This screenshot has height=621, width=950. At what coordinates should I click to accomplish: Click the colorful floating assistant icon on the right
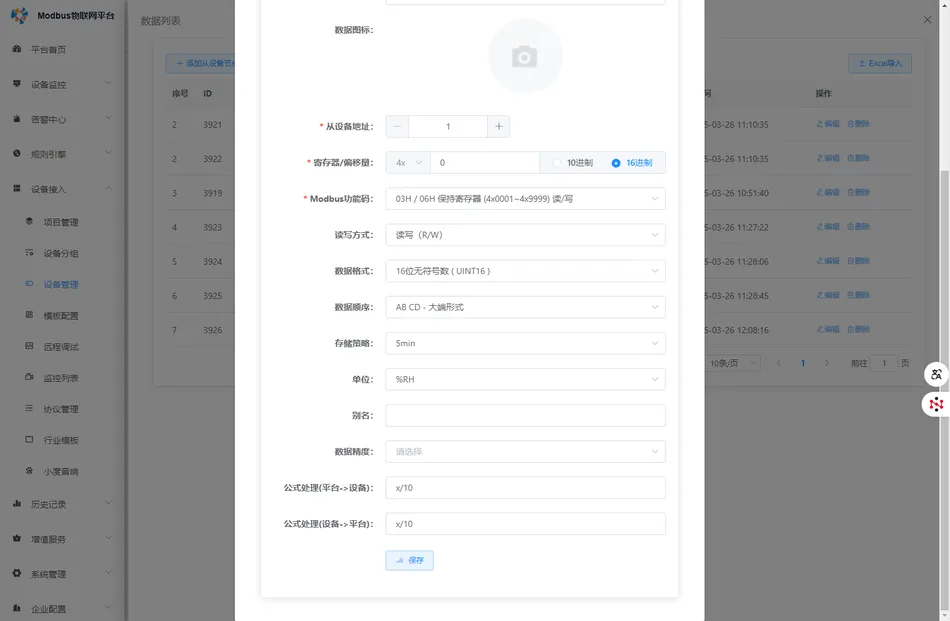(935, 404)
